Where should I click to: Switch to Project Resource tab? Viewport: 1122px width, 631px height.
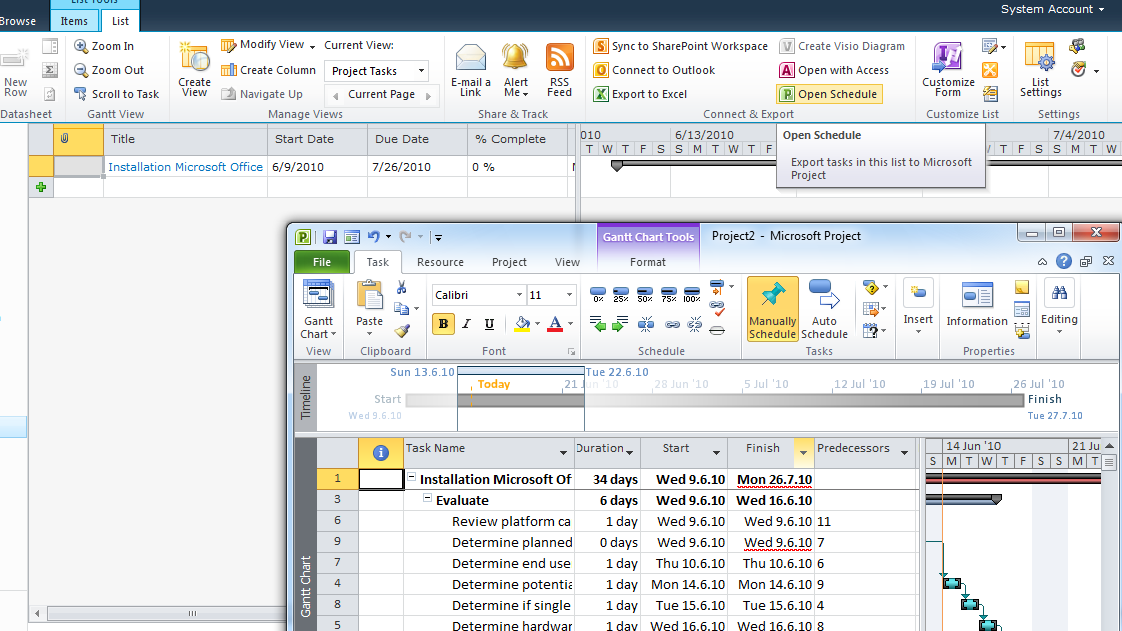click(440, 262)
